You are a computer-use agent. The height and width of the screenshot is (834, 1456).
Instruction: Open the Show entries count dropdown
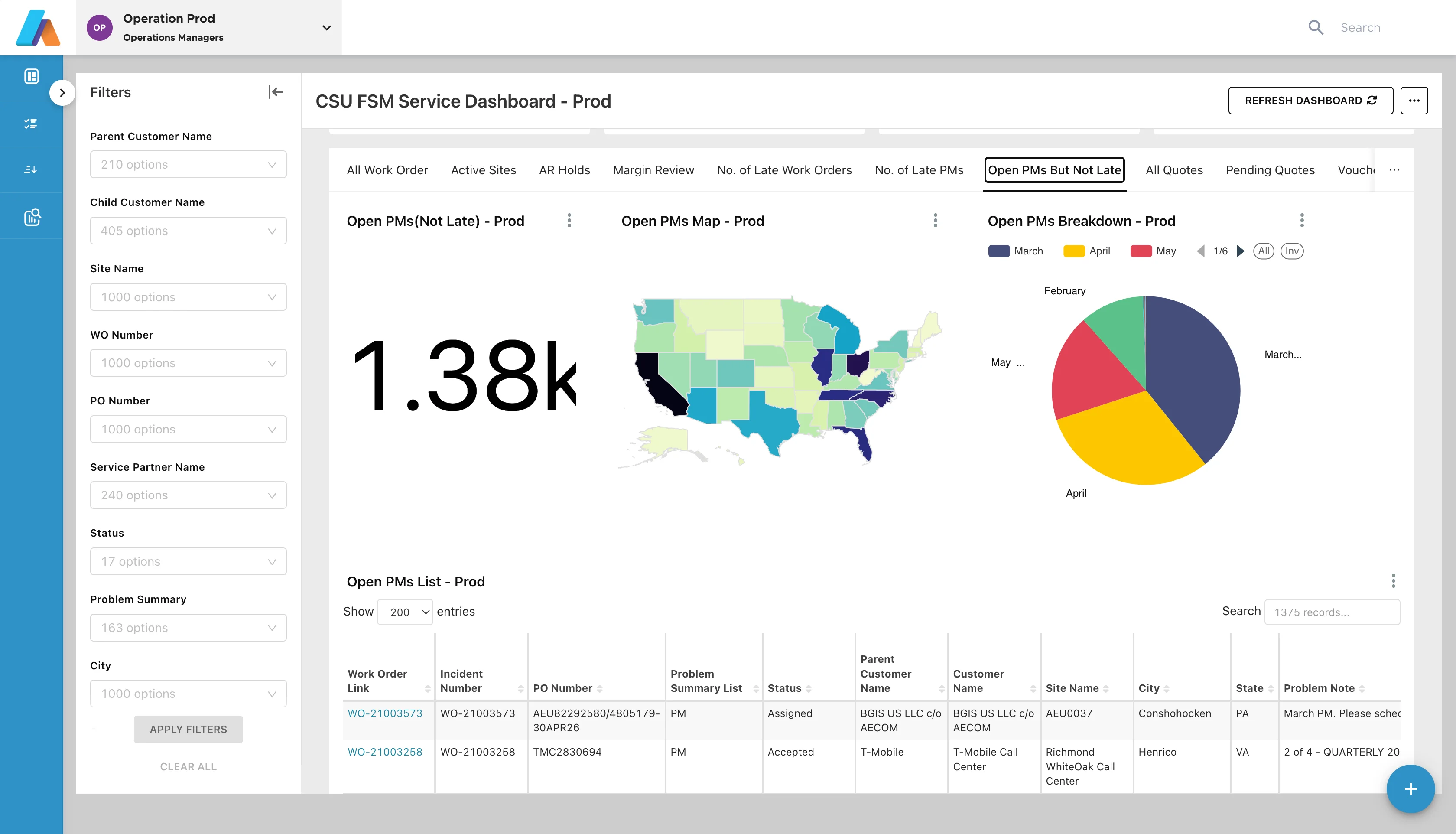405,612
